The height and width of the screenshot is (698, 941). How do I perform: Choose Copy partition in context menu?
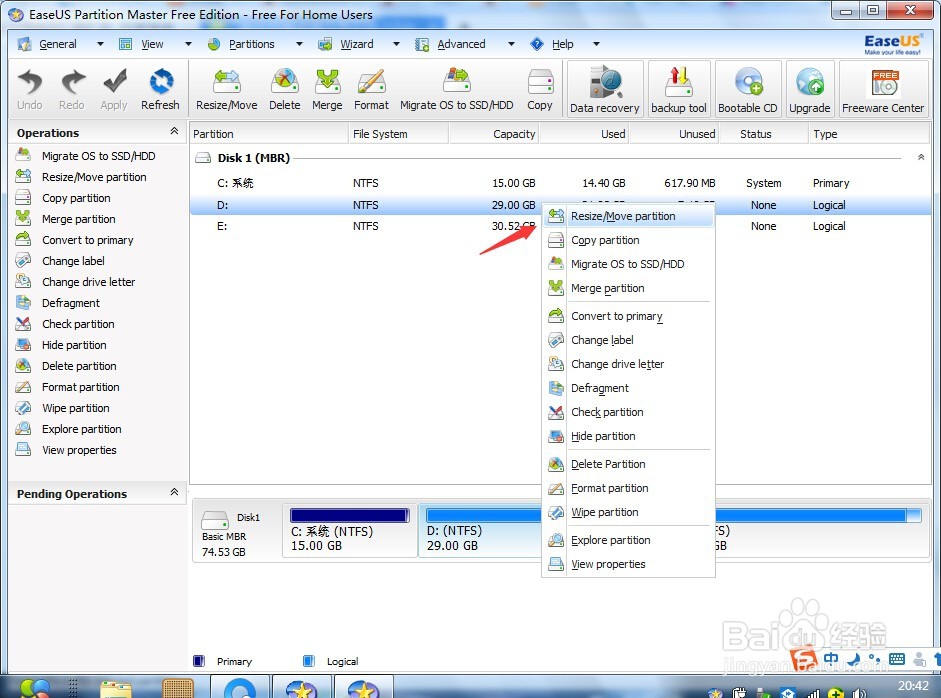[x=628, y=240]
